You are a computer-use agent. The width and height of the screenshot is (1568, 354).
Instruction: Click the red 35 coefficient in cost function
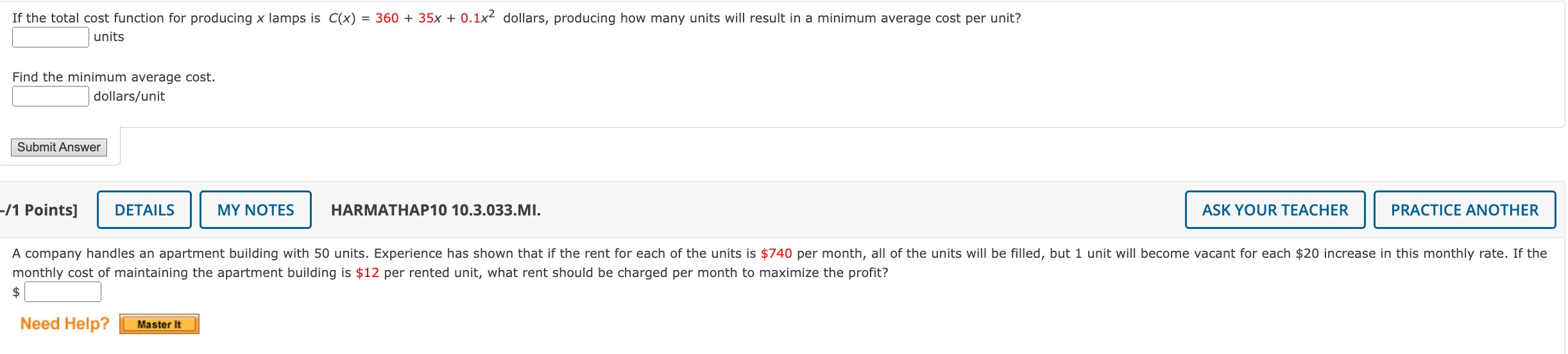pyautogui.click(x=426, y=18)
